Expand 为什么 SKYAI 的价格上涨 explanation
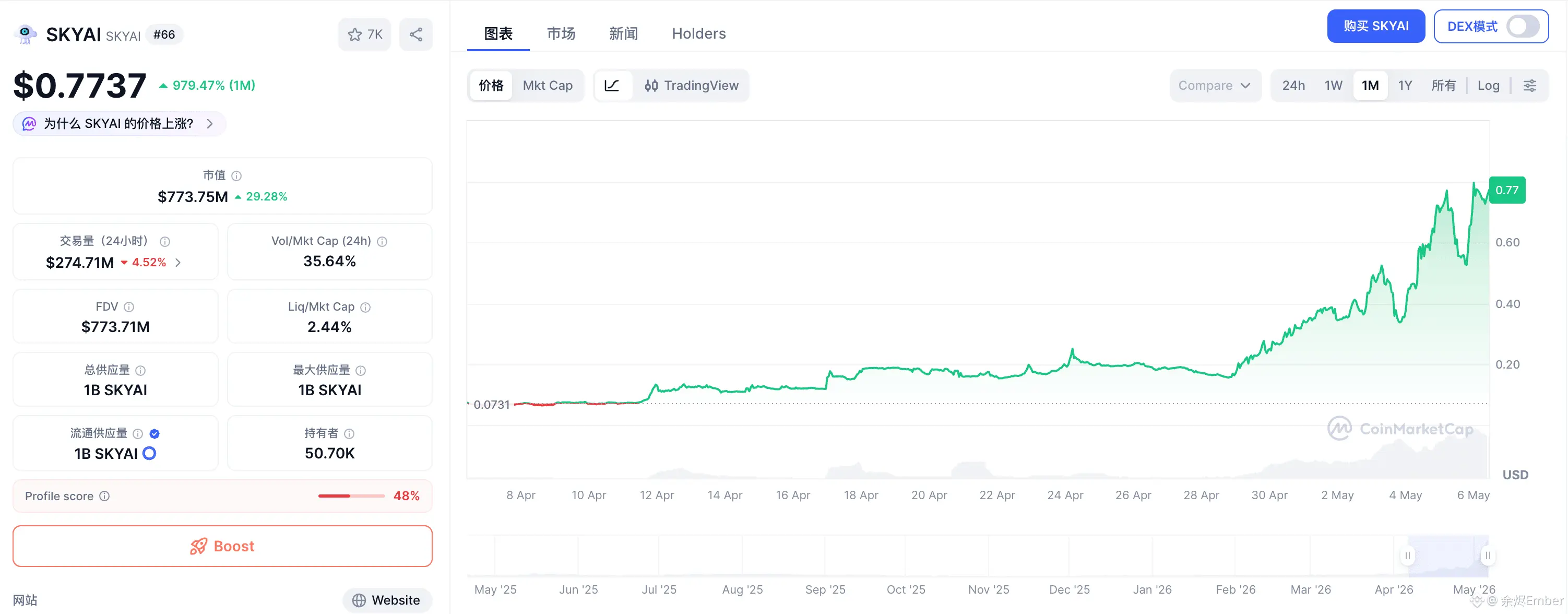Screen dimensions: 1568x614 (120, 124)
